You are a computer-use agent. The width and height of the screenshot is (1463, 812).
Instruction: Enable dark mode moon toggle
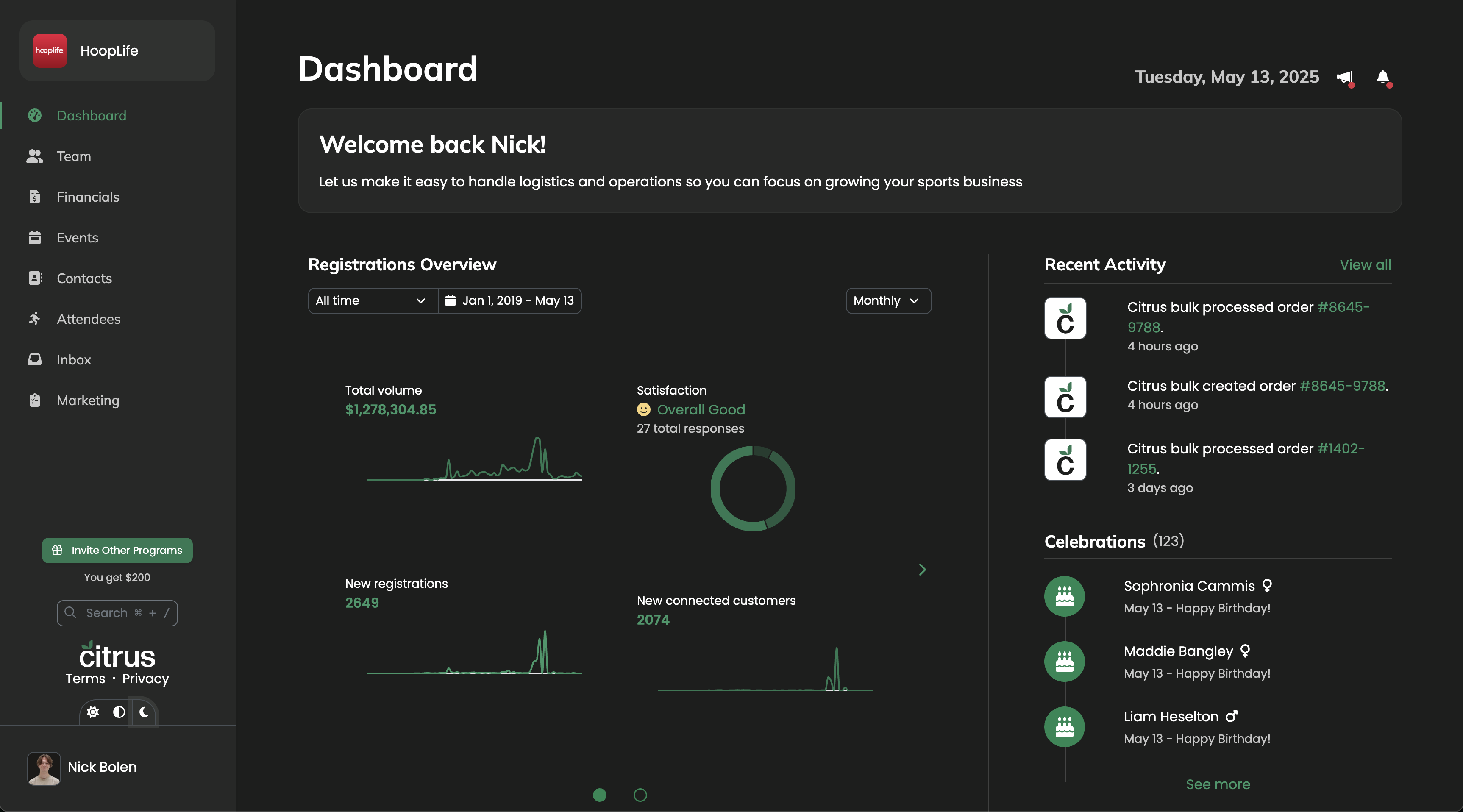144,712
